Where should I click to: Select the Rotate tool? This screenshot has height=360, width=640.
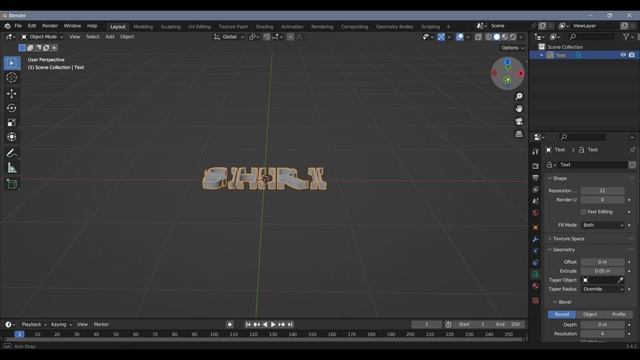[11, 108]
